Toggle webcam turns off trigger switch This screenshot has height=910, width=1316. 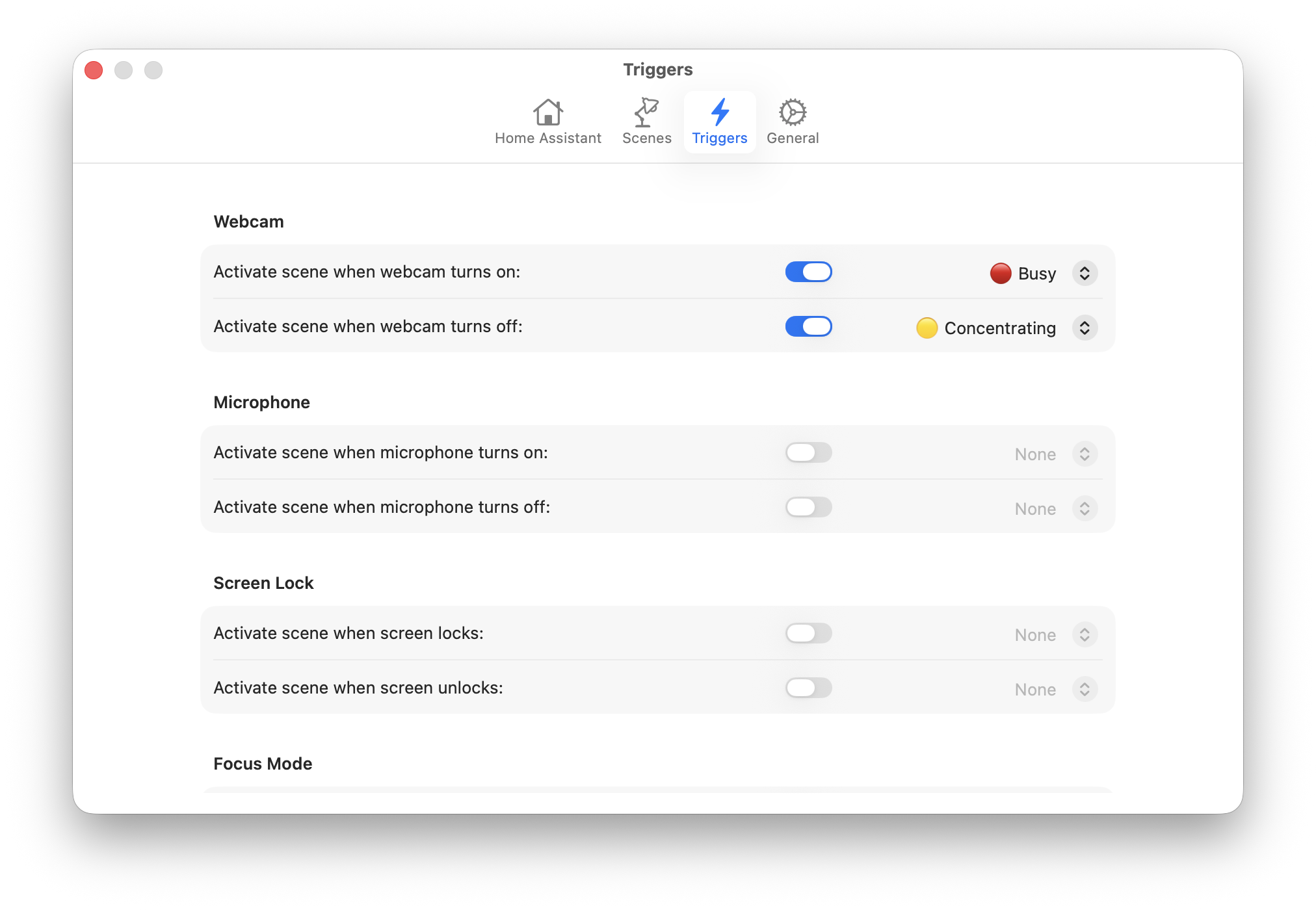click(808, 327)
